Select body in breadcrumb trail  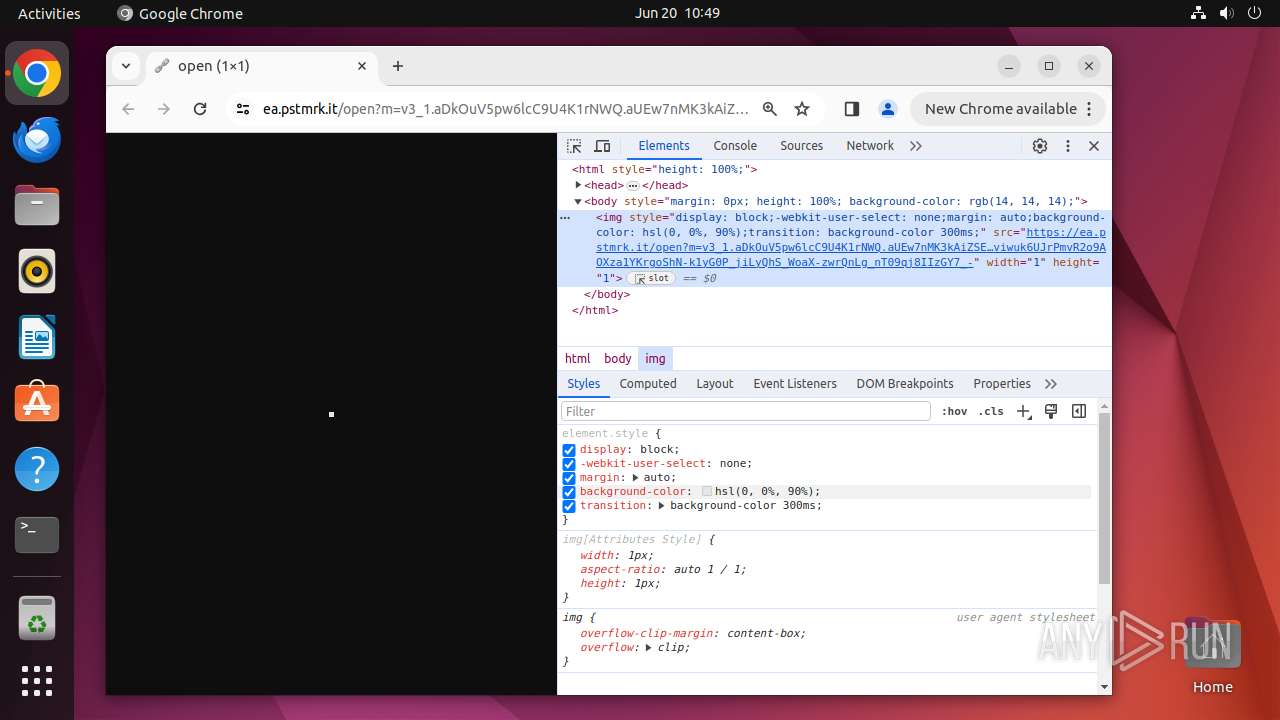[x=618, y=359]
